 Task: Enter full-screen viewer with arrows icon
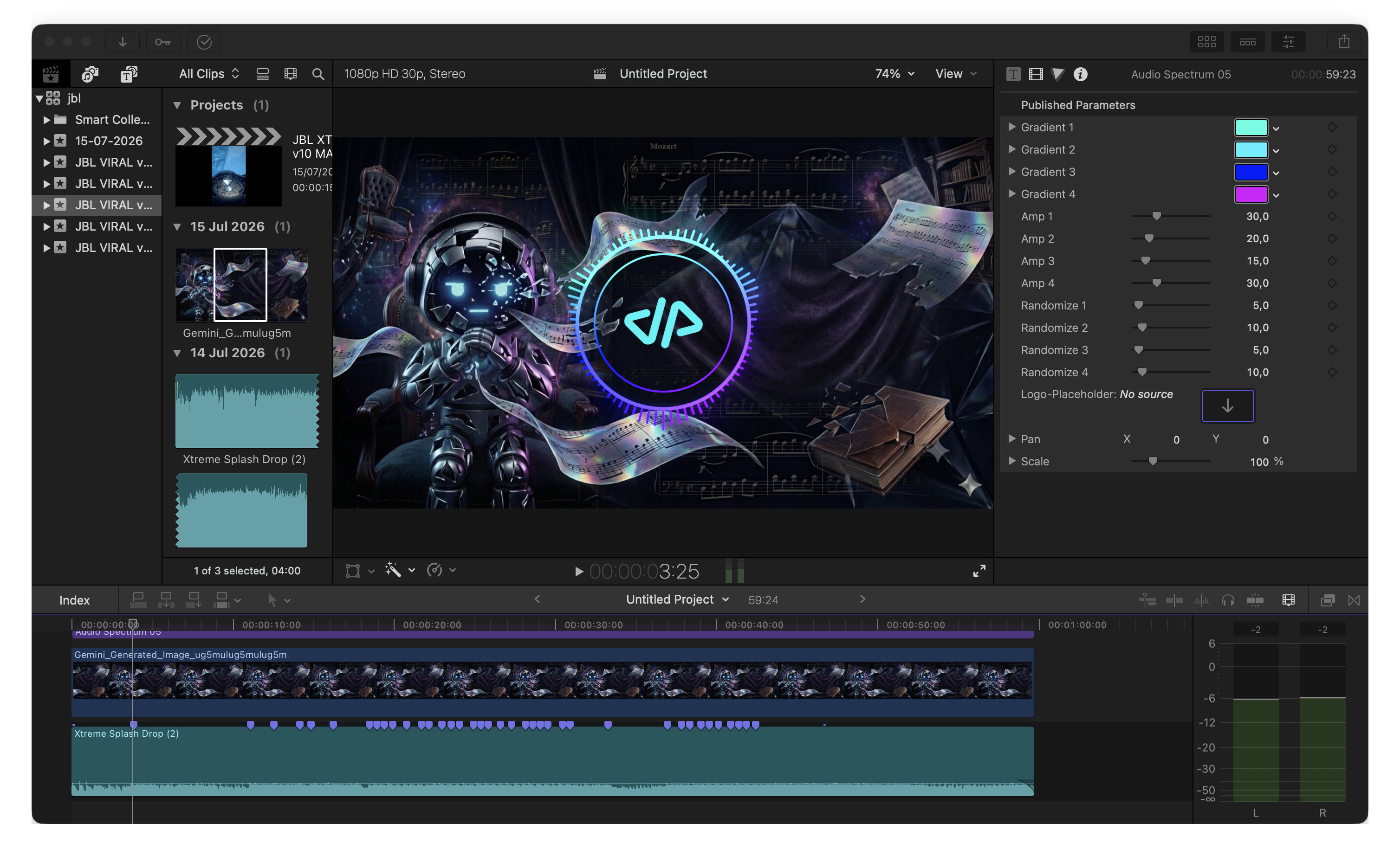pos(979,571)
